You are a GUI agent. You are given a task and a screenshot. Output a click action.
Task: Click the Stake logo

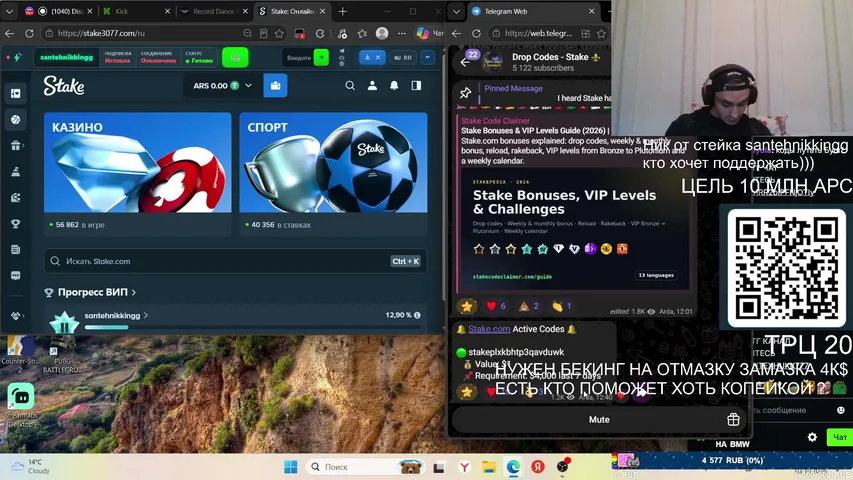point(64,85)
